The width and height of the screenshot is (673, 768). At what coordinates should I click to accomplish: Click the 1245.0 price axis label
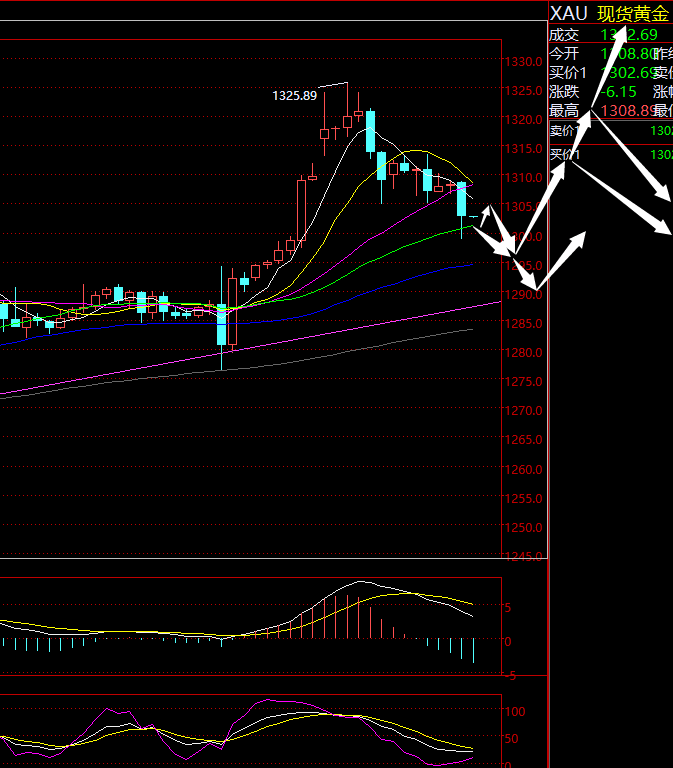point(524,556)
